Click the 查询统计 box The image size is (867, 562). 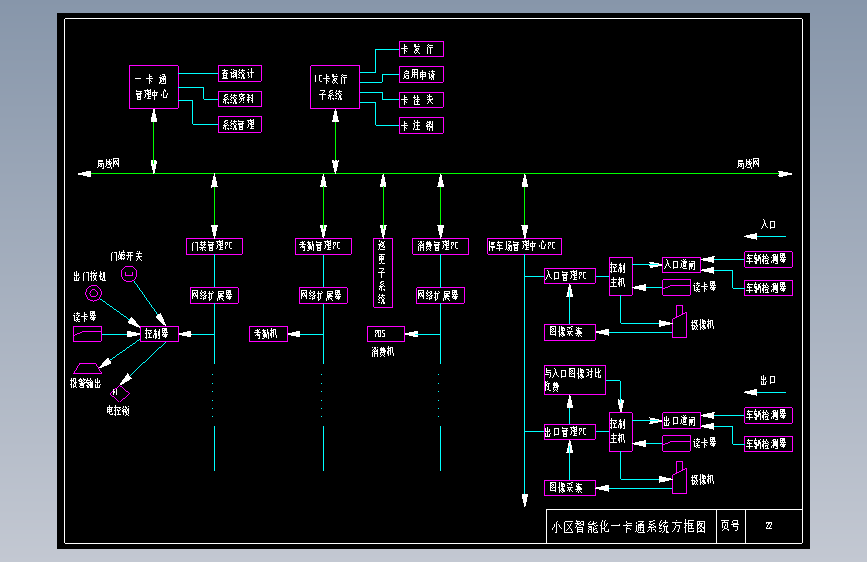click(240, 74)
